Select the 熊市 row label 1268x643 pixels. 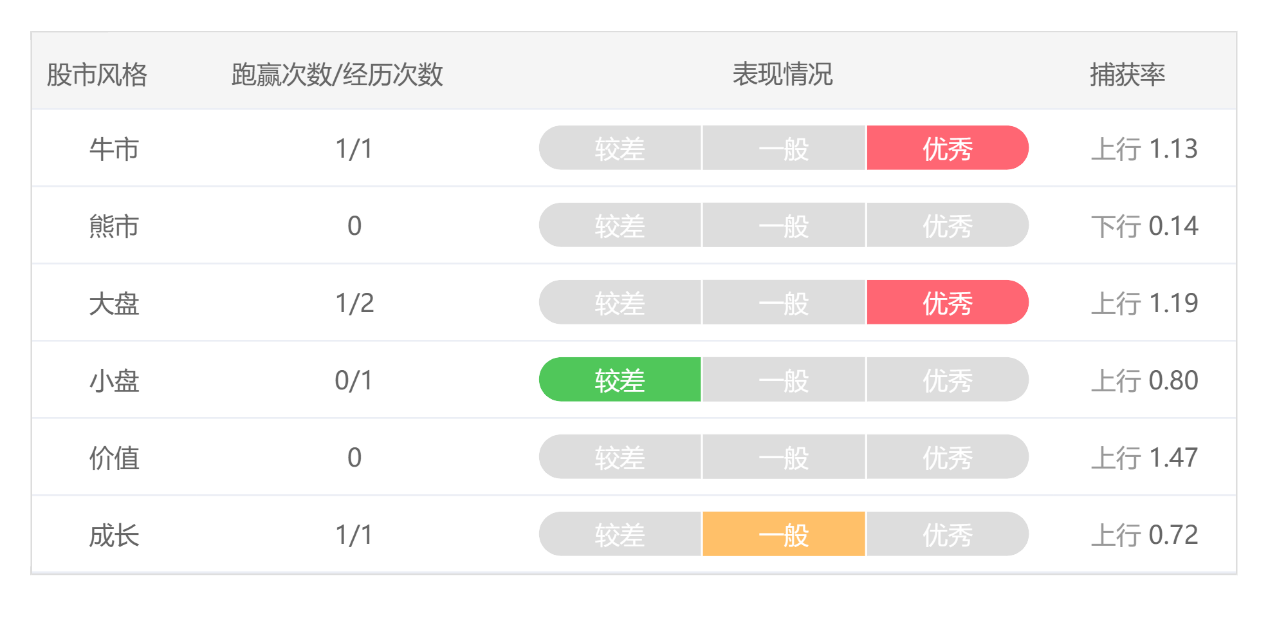click(114, 226)
